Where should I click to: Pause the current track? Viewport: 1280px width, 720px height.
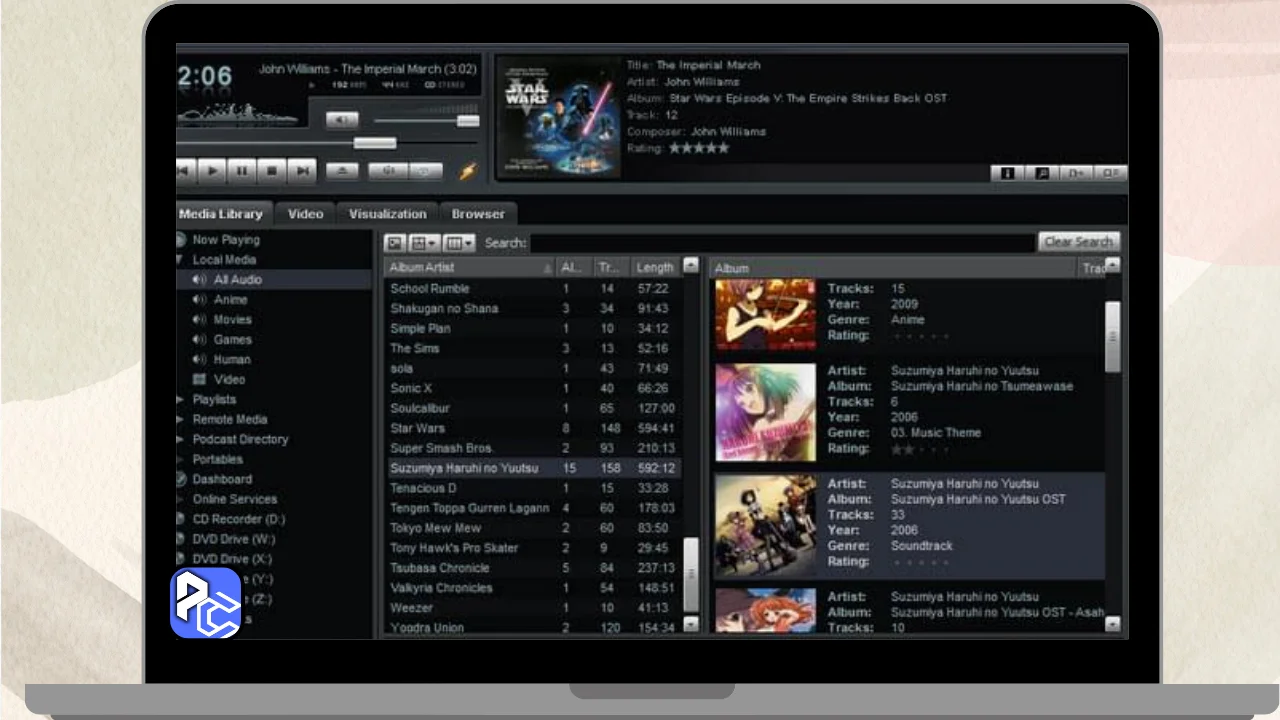(x=242, y=171)
